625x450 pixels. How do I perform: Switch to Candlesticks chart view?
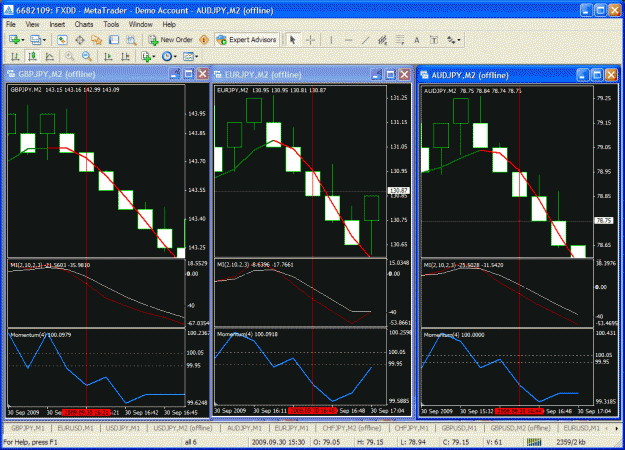point(32,57)
